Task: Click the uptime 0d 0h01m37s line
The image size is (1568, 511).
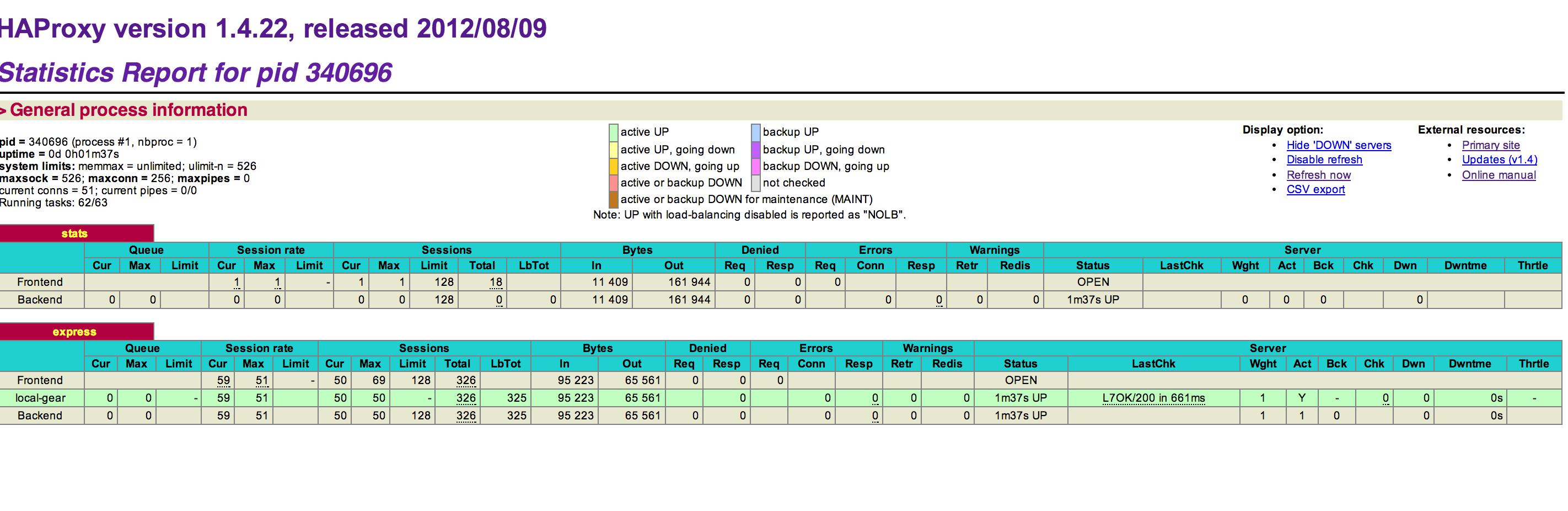Action: pos(60,154)
